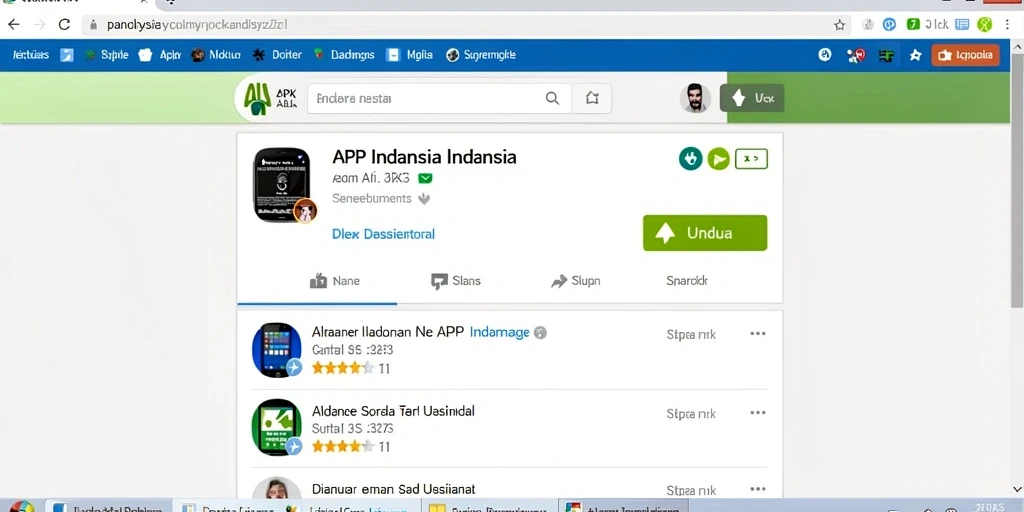The width and height of the screenshot is (1024, 512).
Task: Select the Slupn tab
Action: tap(575, 281)
